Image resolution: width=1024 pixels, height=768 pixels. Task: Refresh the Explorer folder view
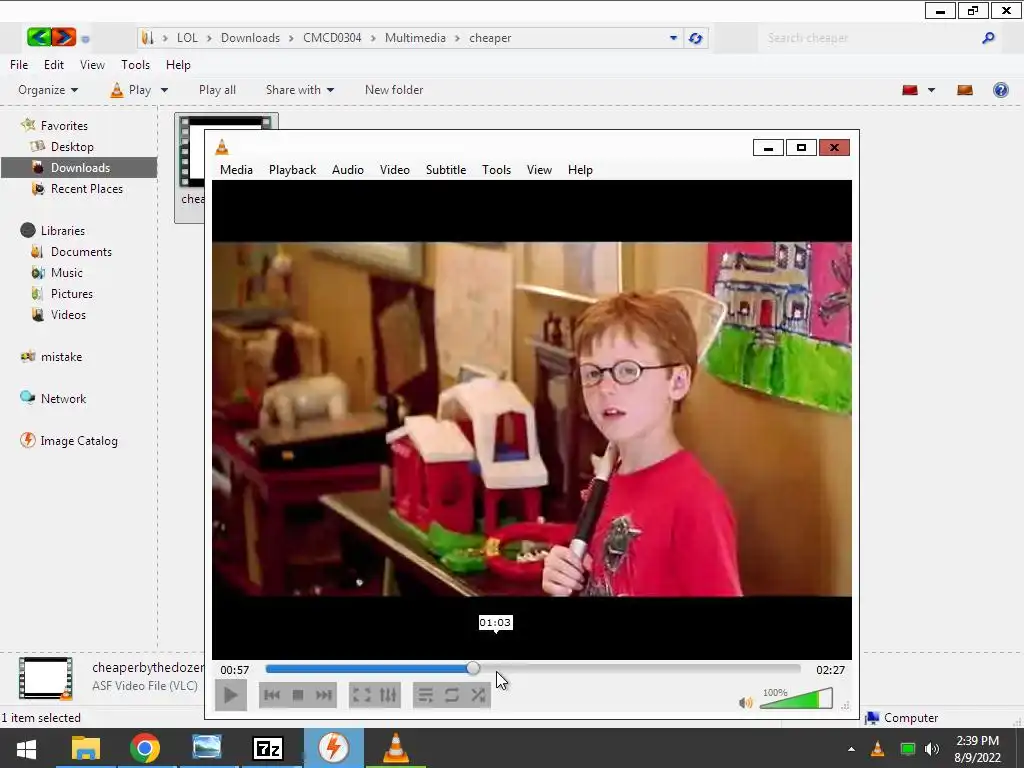pos(696,38)
